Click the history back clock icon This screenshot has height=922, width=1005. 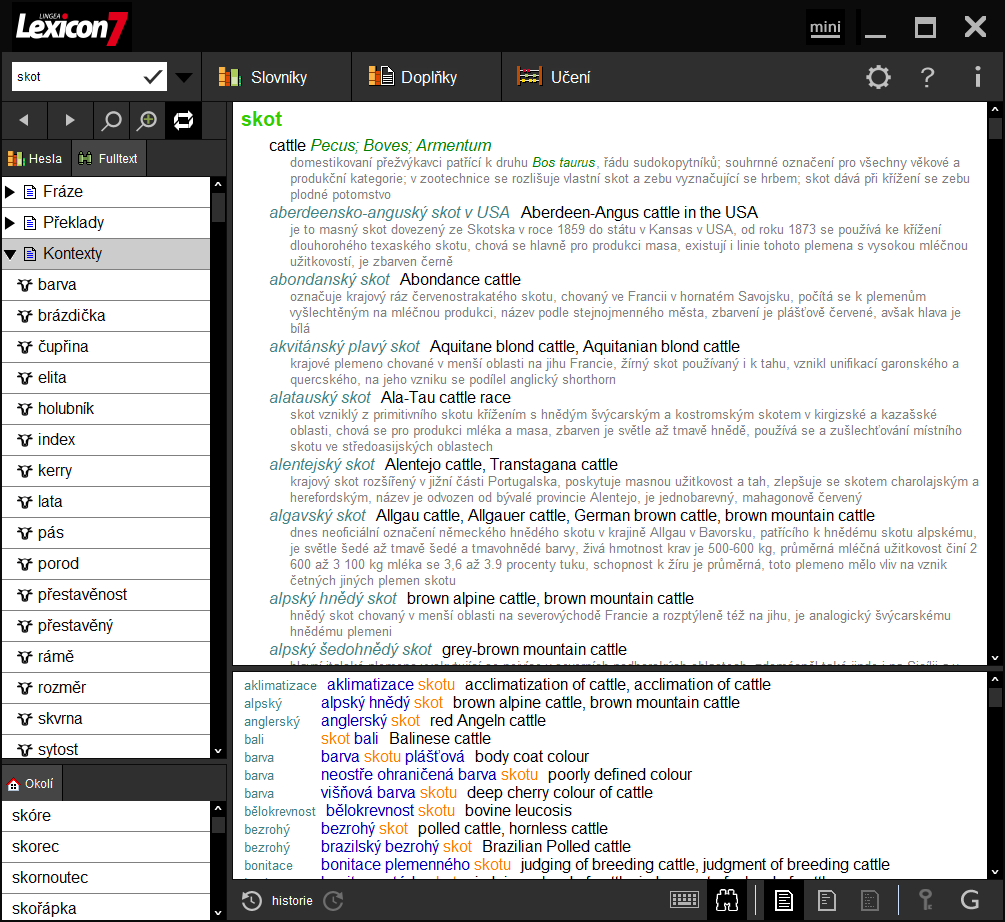tap(251, 901)
